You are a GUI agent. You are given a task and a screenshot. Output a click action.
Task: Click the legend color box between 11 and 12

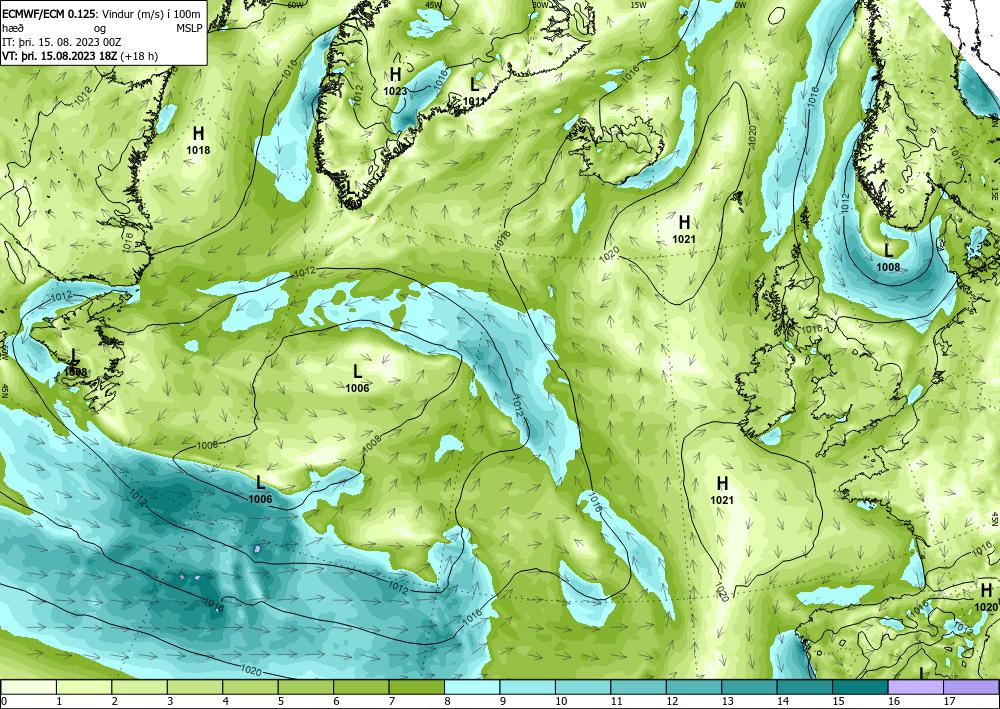click(639, 687)
